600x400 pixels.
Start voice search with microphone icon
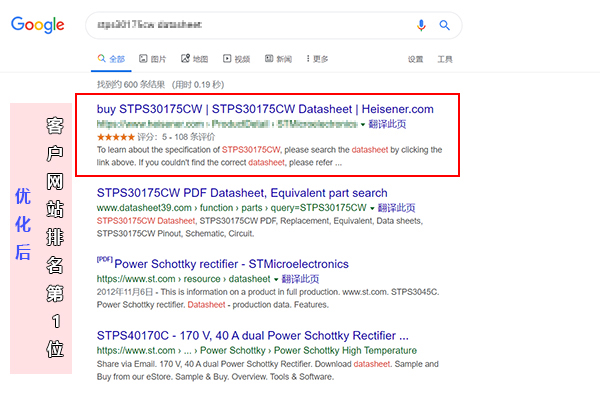[421, 25]
